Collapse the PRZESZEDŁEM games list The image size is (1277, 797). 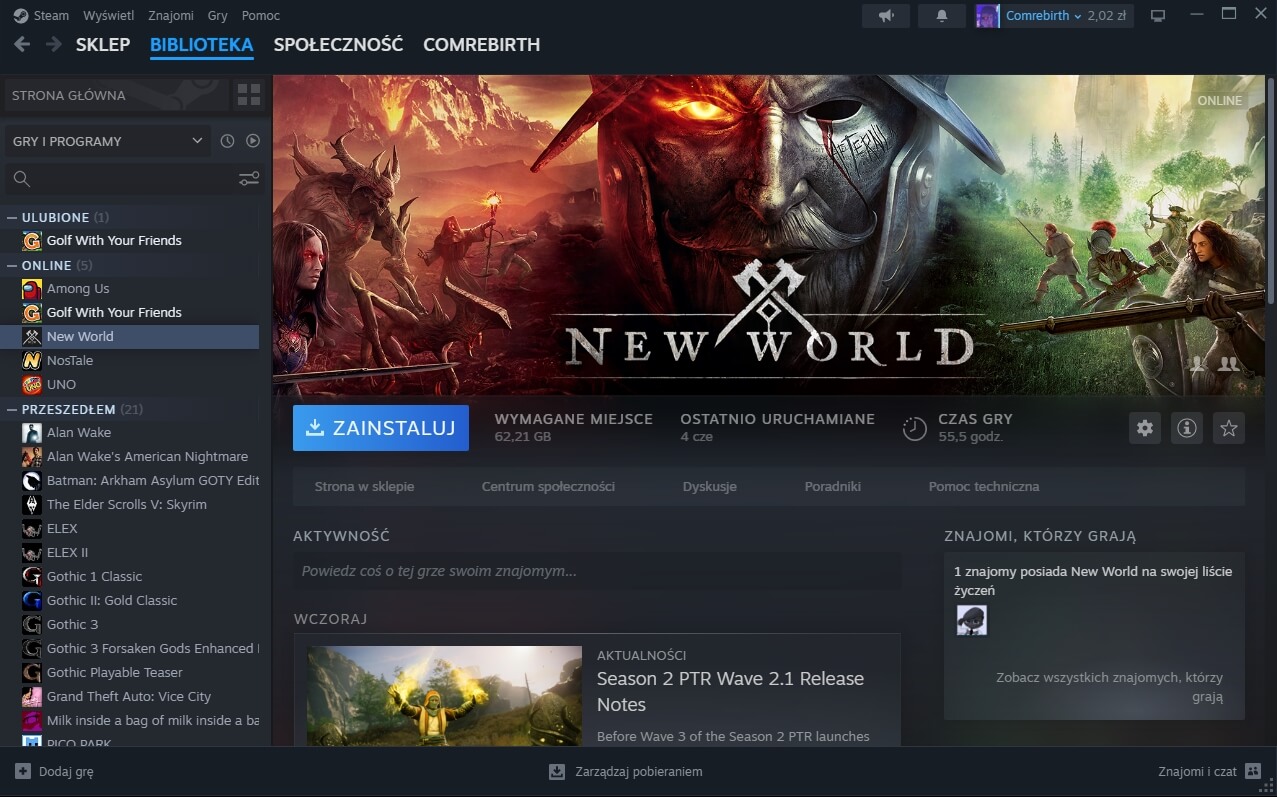10,409
